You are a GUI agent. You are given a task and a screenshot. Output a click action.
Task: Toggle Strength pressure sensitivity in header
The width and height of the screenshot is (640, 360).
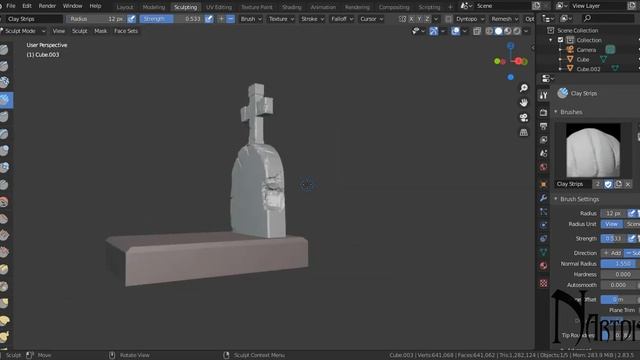[x=209, y=19]
